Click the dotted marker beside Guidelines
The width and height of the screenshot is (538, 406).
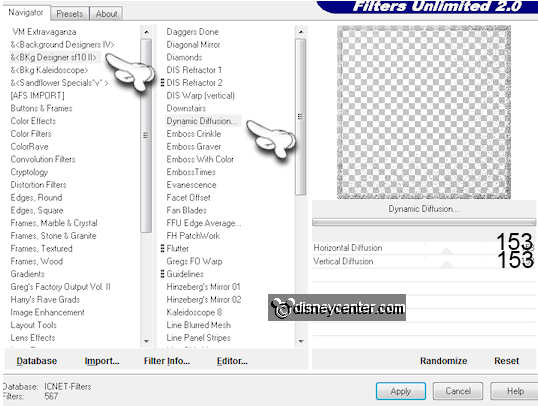tap(162, 274)
